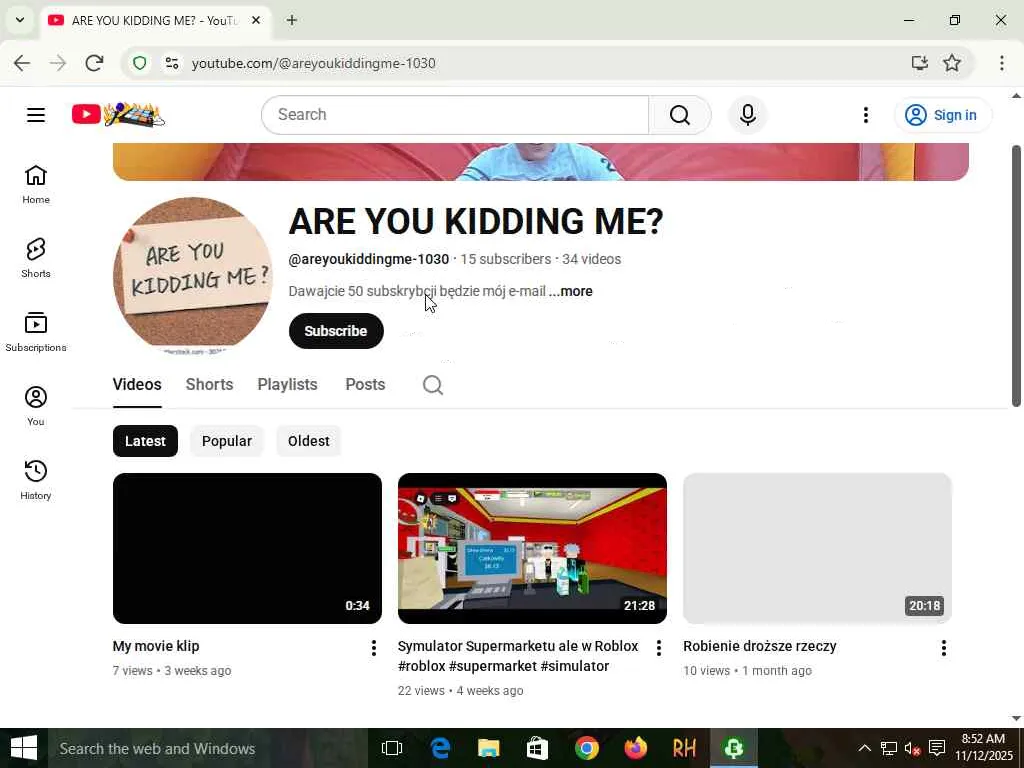This screenshot has height=768, width=1024.
Task: Open Firefox from the taskbar
Action: [x=635, y=748]
